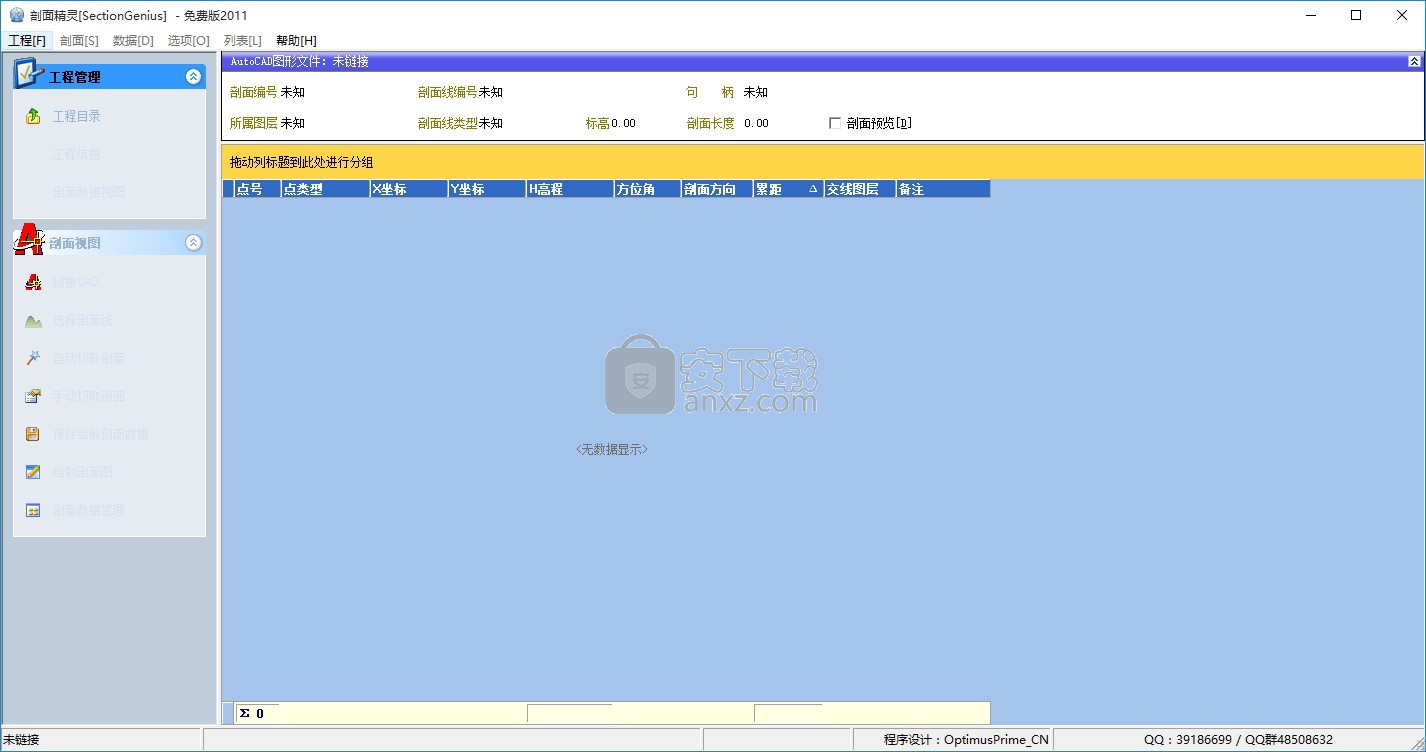Click the sort arrow on the 累距 column
The height and width of the screenshot is (752, 1426).
[813, 189]
